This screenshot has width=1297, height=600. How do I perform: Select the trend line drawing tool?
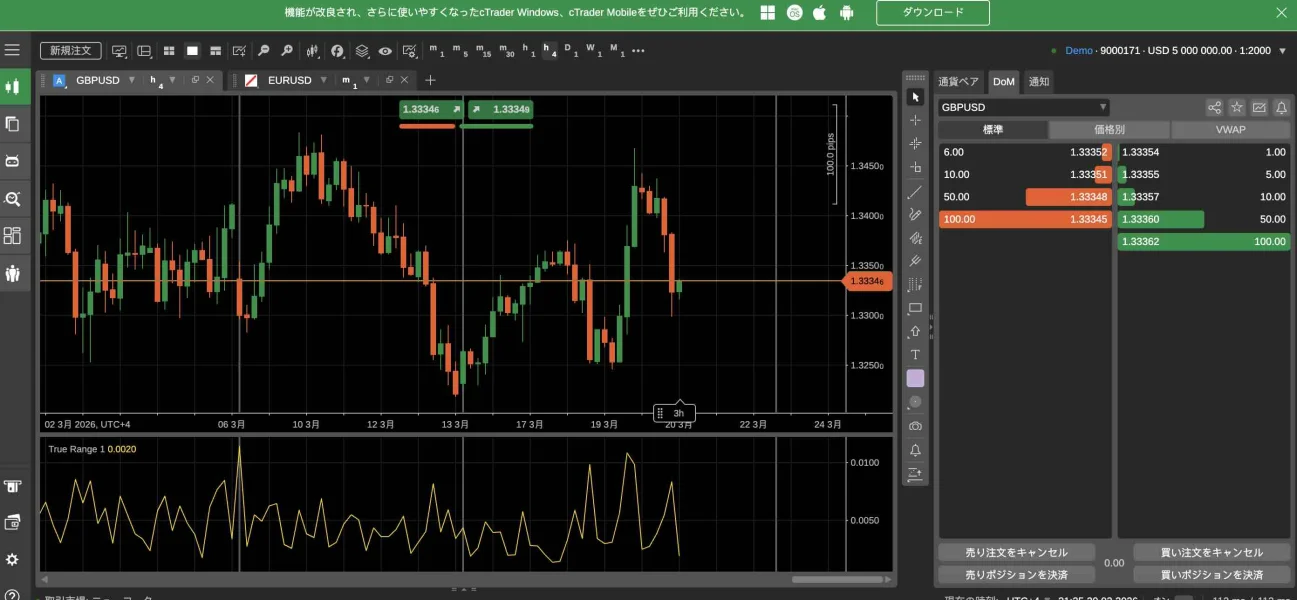point(914,192)
